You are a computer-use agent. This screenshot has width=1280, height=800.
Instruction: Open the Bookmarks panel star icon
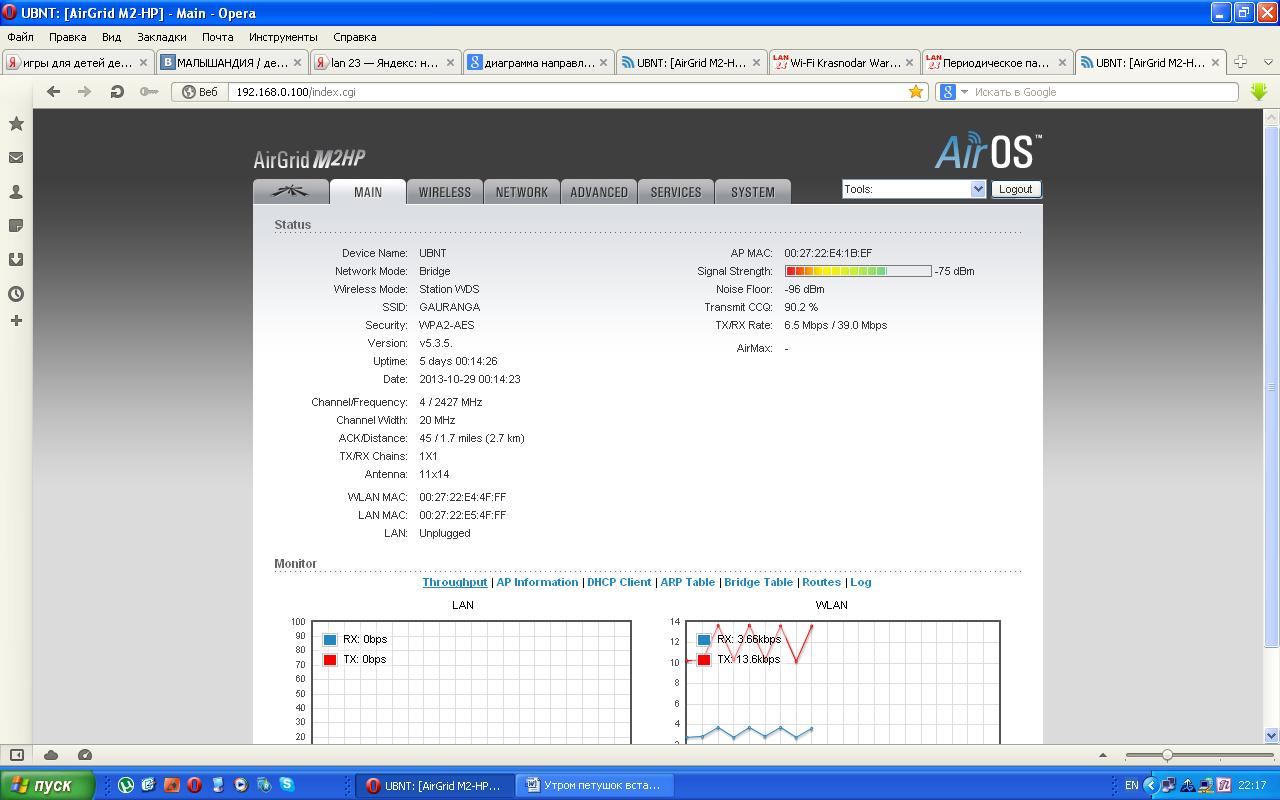point(16,124)
